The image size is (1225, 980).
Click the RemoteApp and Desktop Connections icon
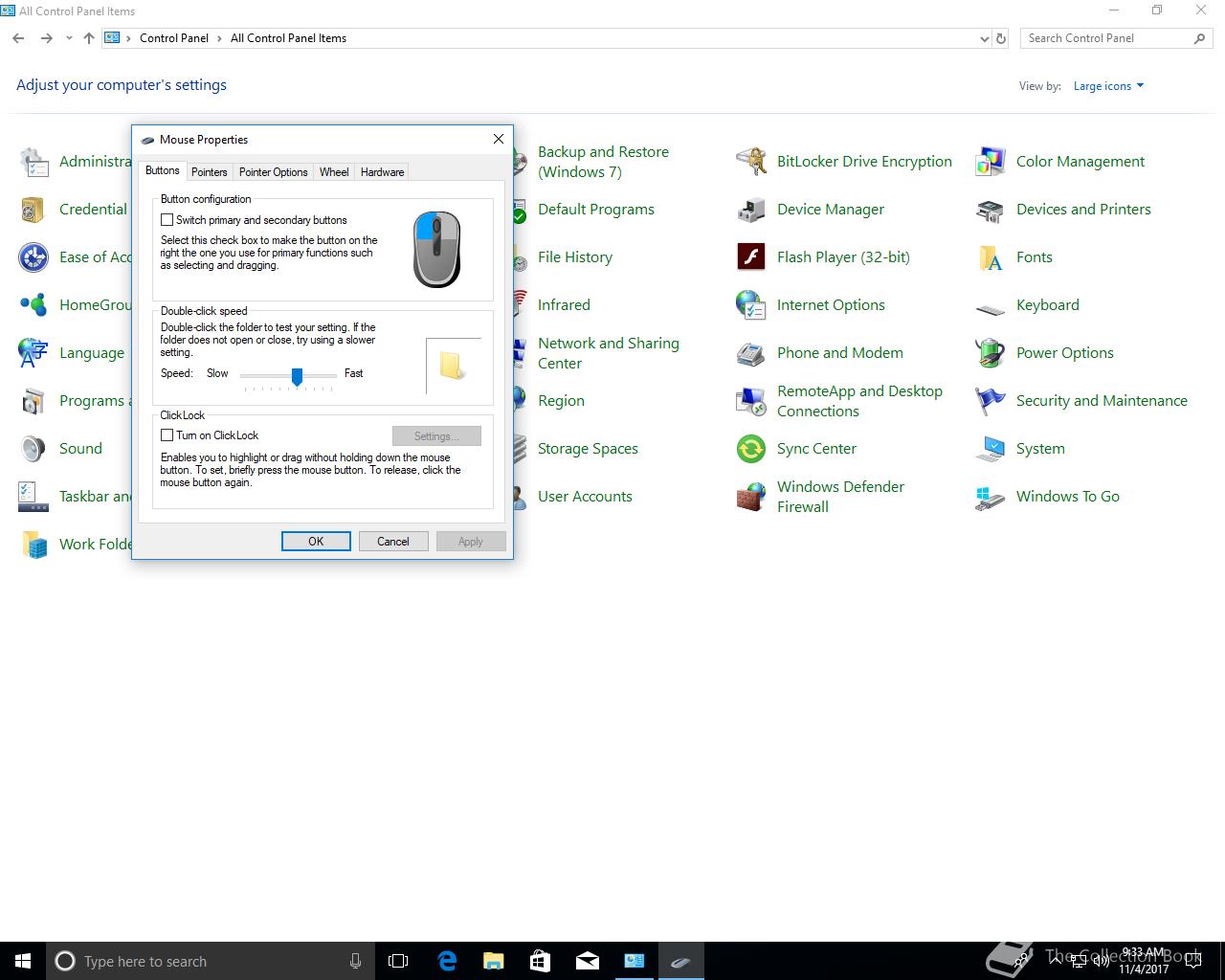pyautogui.click(x=750, y=401)
